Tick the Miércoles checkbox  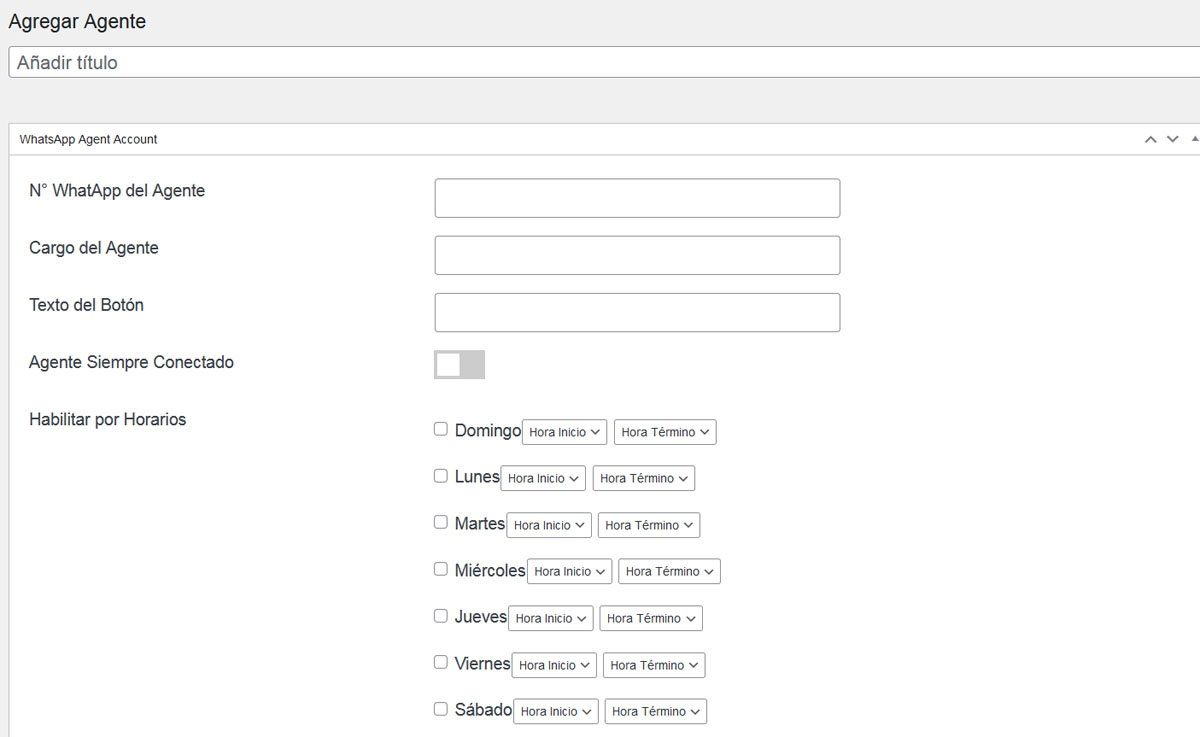[x=441, y=569]
